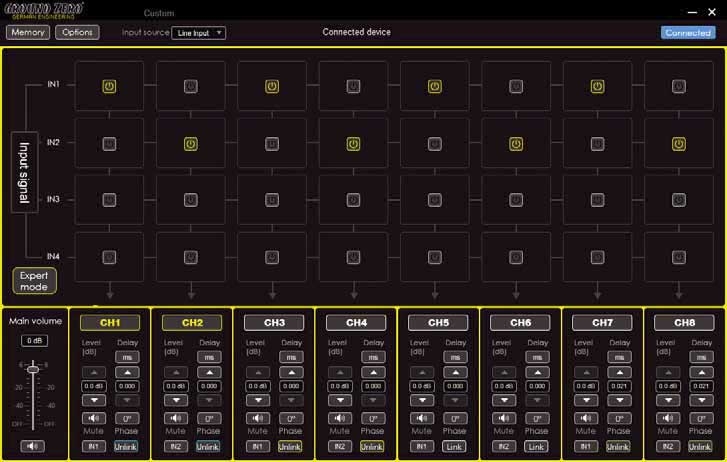Open the Memory menu

[x=28, y=32]
